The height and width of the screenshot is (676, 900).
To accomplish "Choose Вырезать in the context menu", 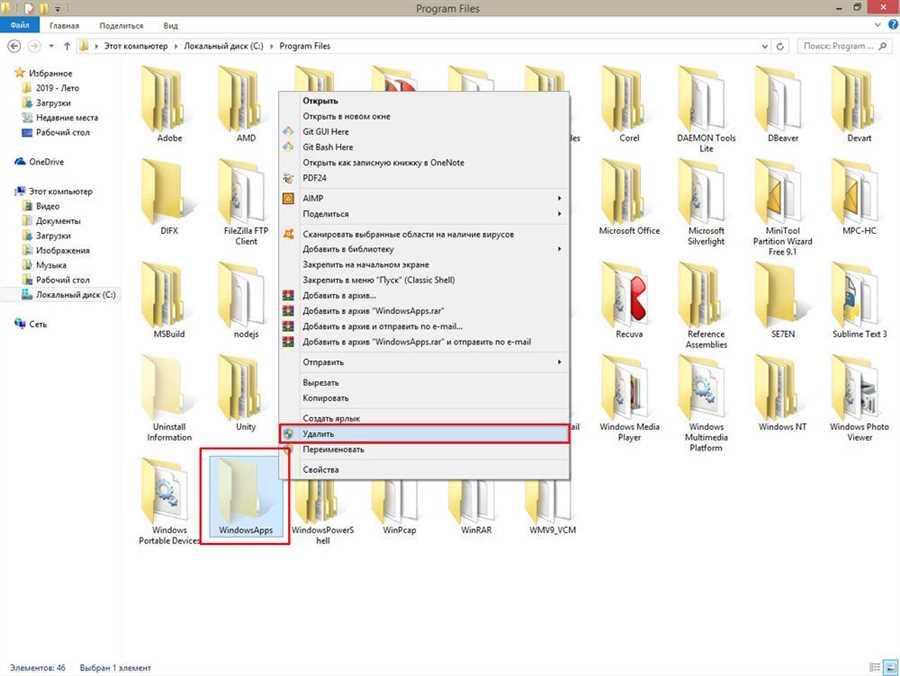I will [x=424, y=382].
